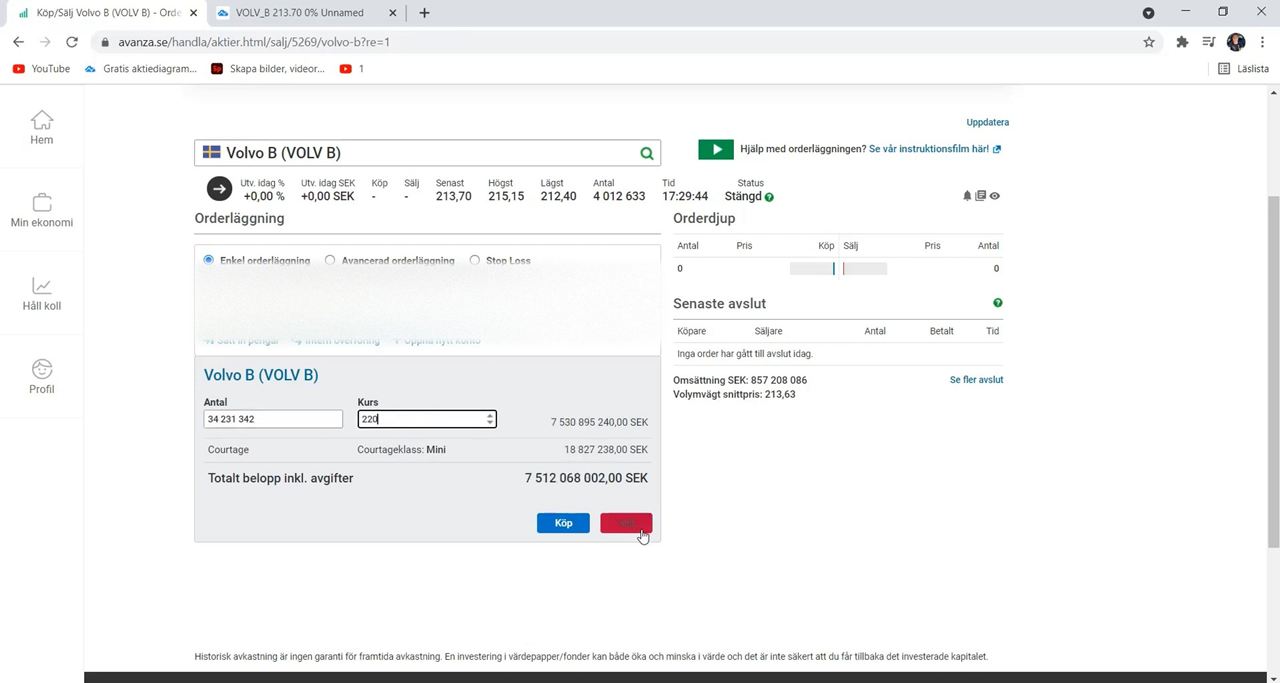This screenshot has width=1280, height=683.
Task: Click the Kurs field stepper arrows
Action: (490, 419)
